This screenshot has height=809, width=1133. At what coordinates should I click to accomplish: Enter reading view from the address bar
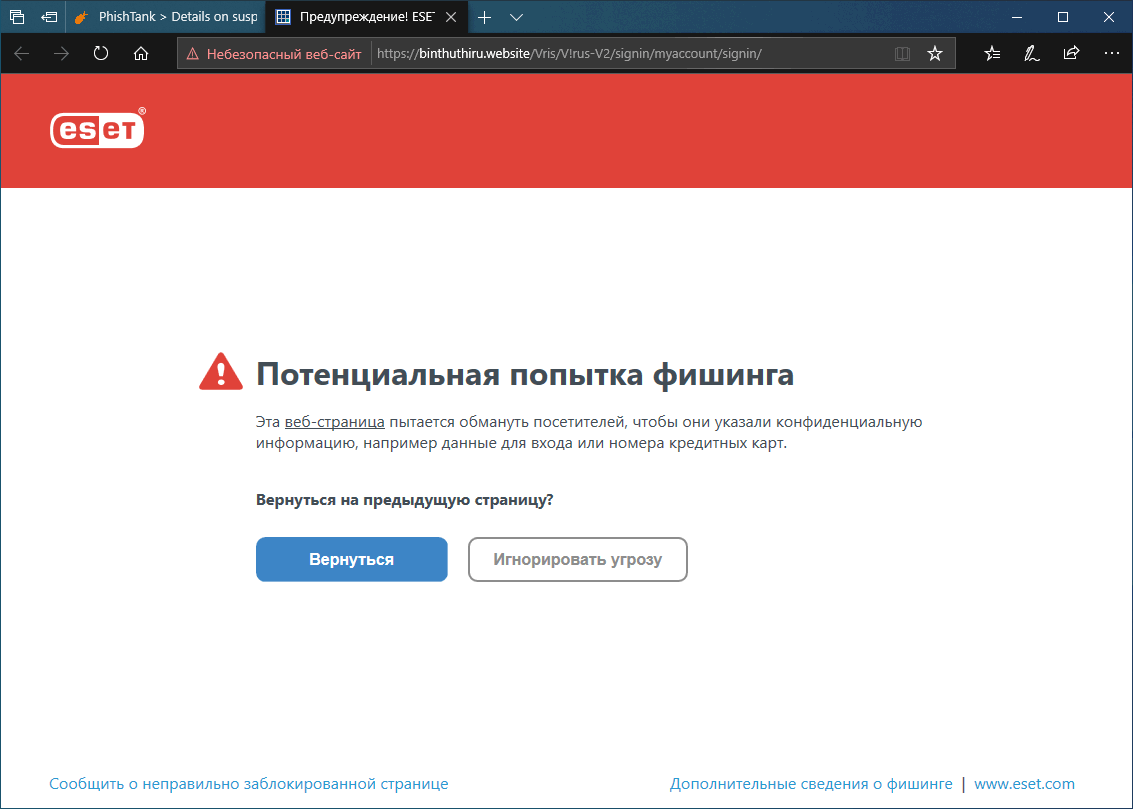pyautogui.click(x=902, y=53)
